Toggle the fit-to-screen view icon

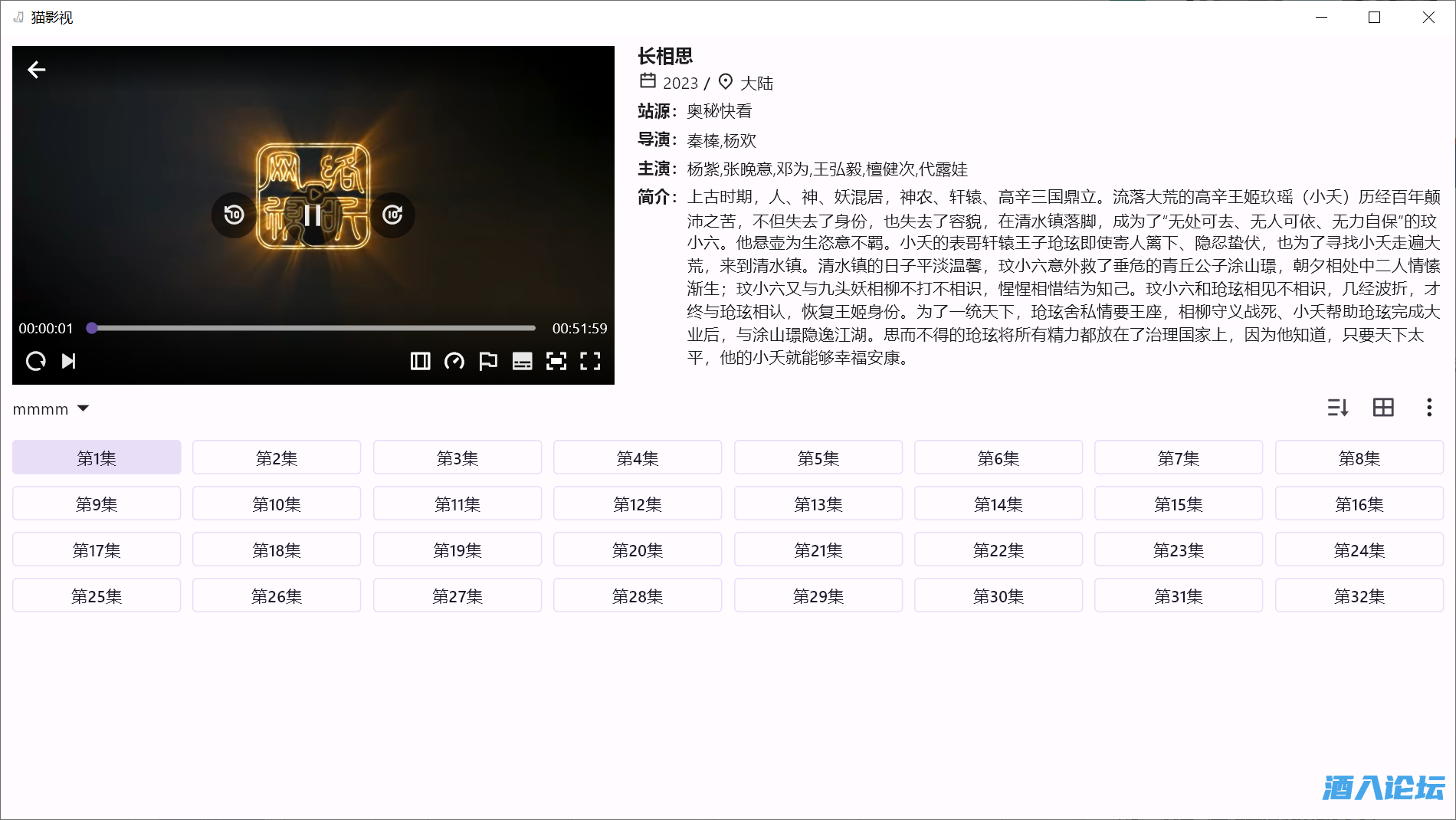556,361
